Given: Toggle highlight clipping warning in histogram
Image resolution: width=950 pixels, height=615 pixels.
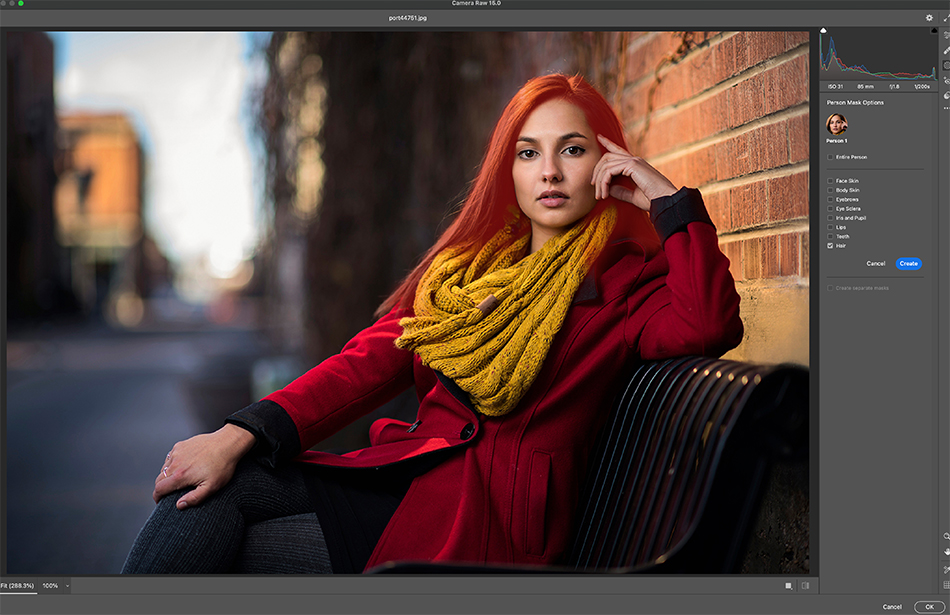Looking at the screenshot, I should coord(935,30).
